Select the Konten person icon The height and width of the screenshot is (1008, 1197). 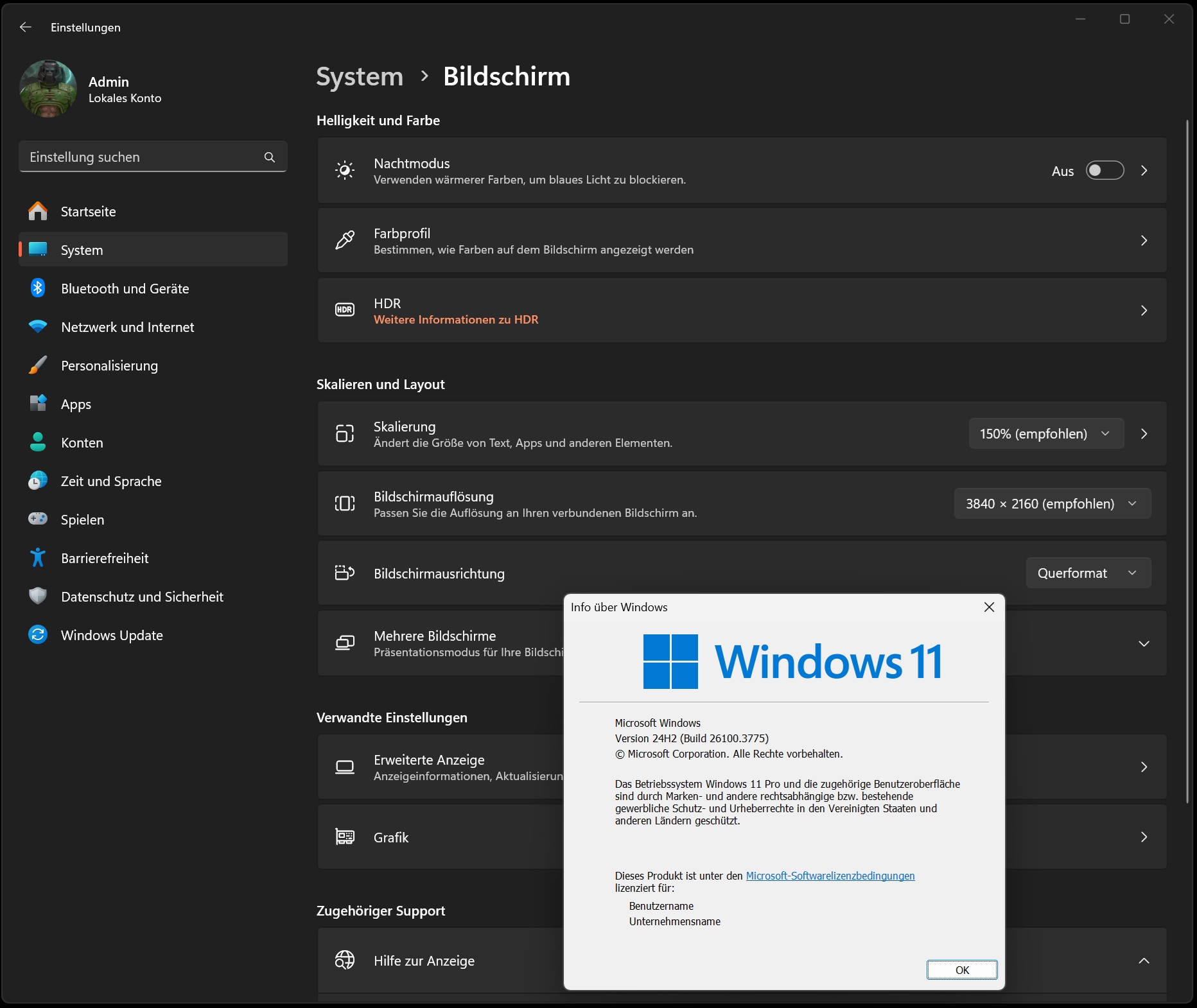38,442
